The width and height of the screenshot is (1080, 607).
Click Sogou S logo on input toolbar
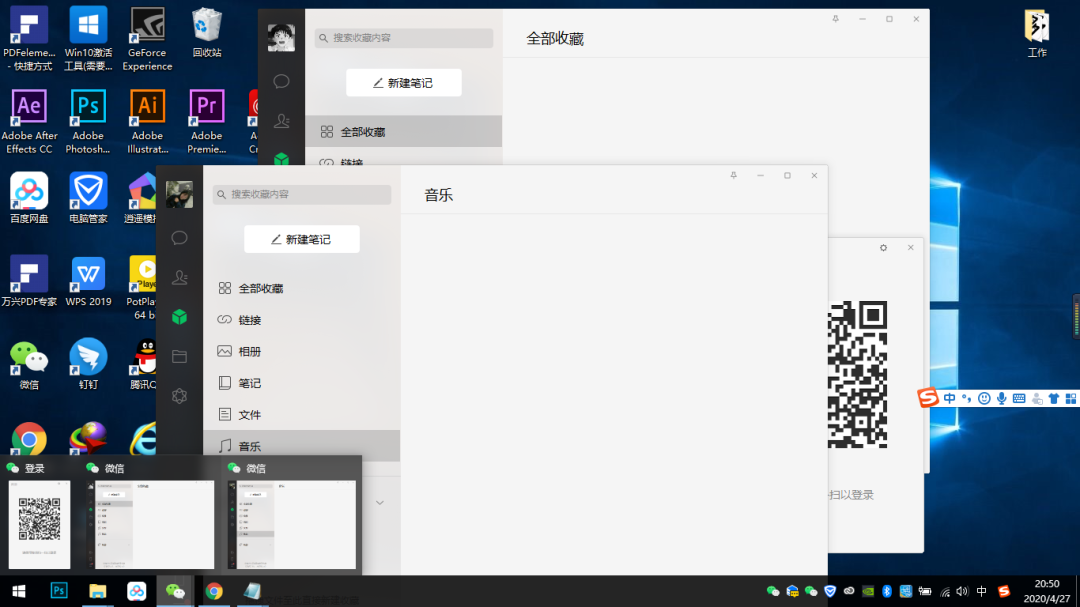point(928,398)
